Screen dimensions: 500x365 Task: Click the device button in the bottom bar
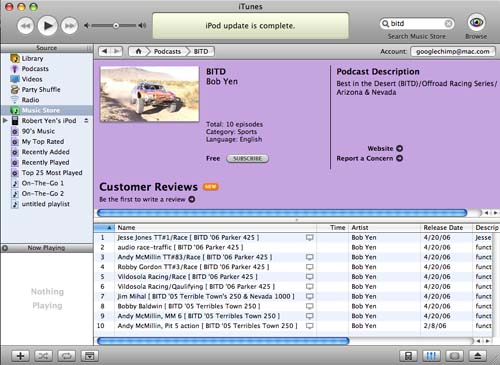408,356
